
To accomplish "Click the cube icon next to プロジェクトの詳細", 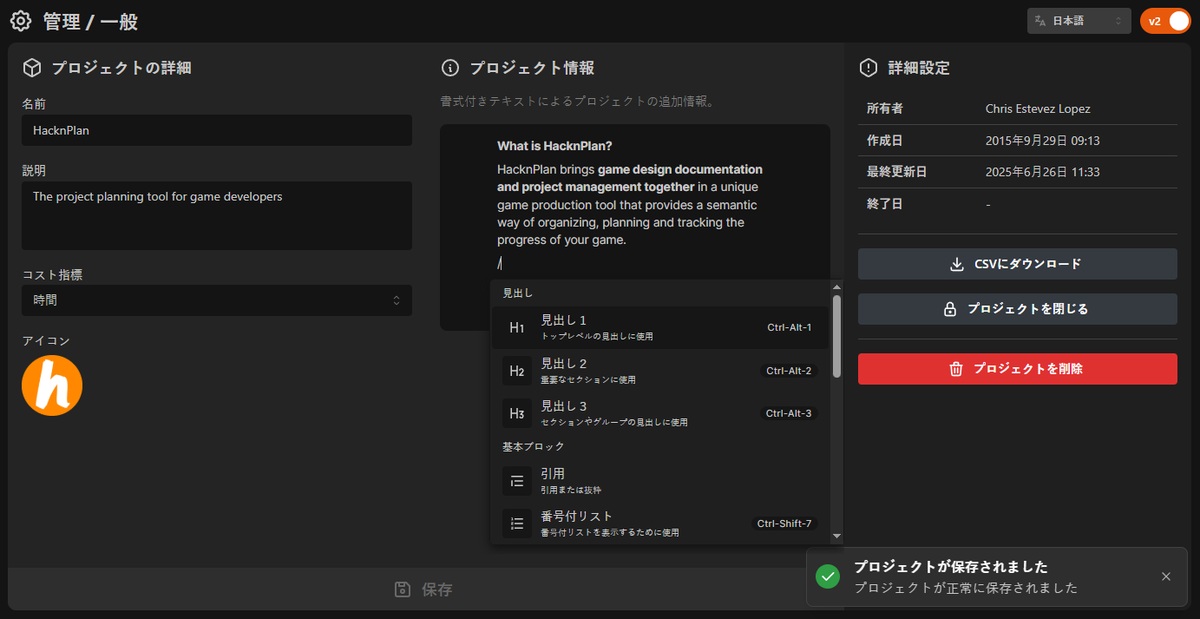I will click(33, 68).
